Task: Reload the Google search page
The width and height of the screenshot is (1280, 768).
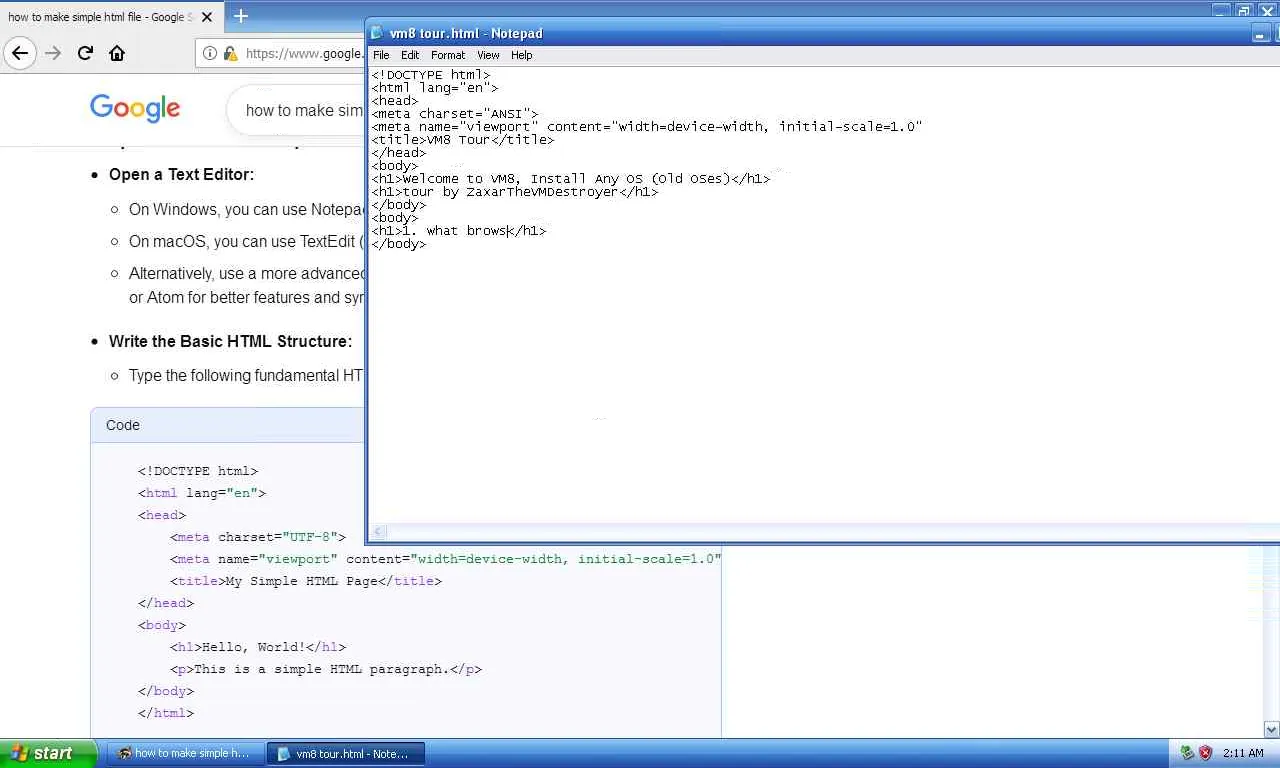Action: (x=85, y=53)
